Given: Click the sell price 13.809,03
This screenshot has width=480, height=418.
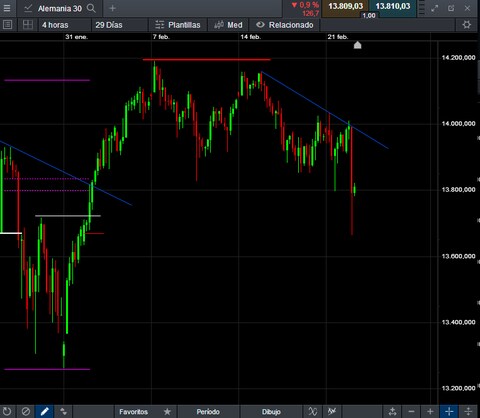Looking at the screenshot, I should pos(345,6).
